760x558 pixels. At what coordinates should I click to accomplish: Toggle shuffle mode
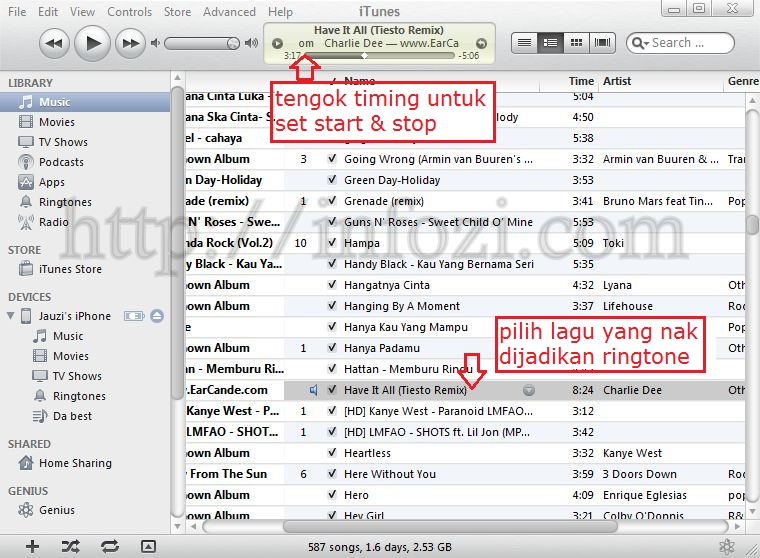pos(71,547)
